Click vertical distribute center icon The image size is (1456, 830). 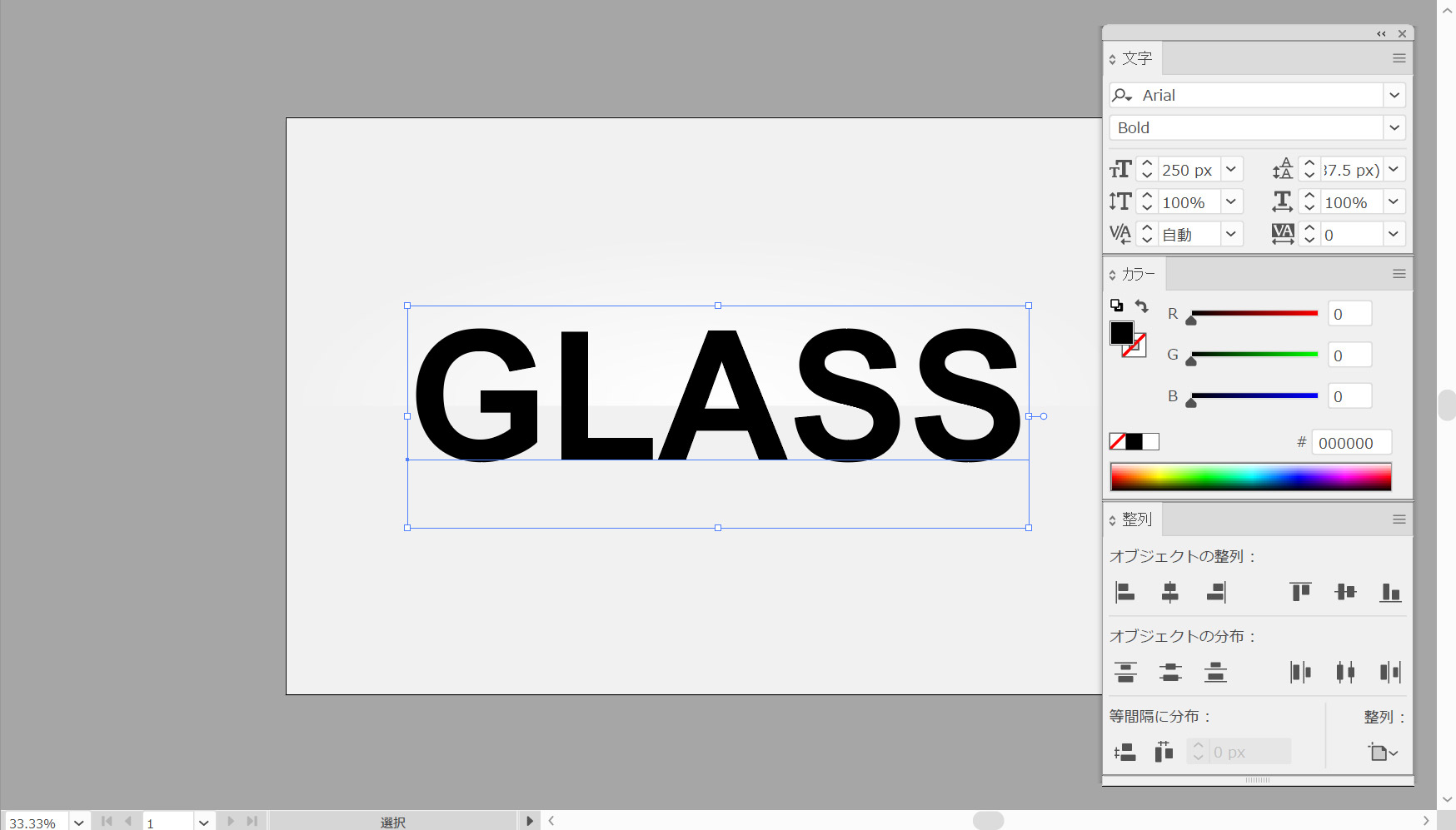coord(1170,672)
